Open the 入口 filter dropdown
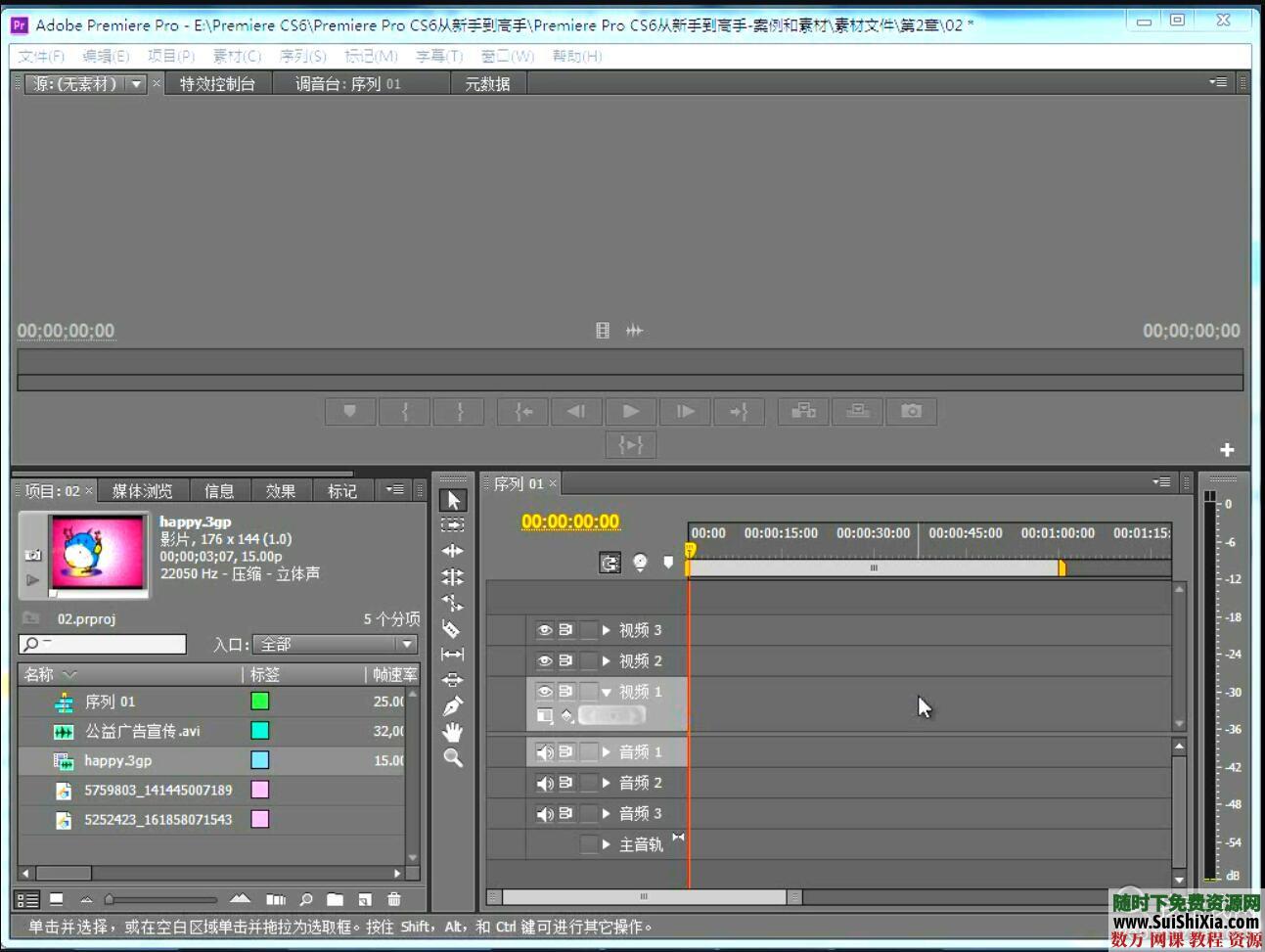 tap(406, 644)
